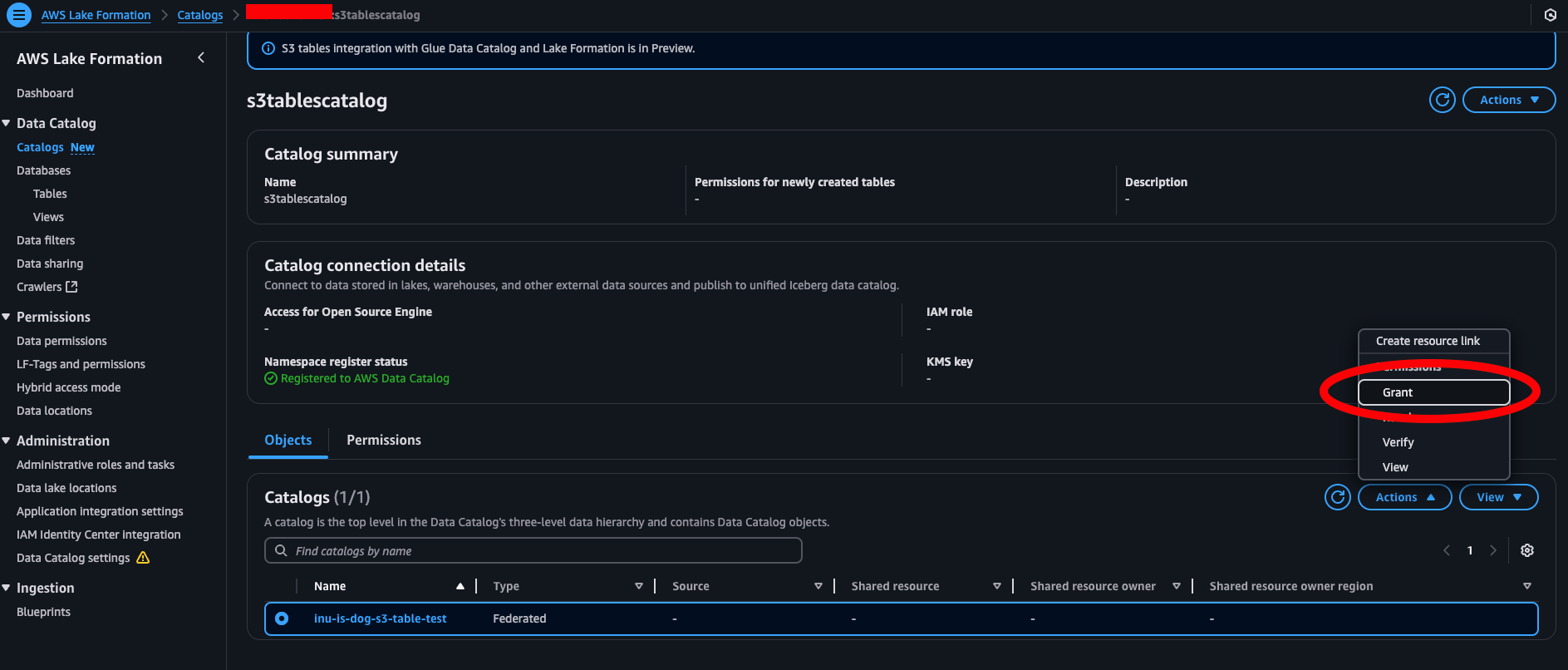Viewport: 1568px width, 670px height.
Task: Open Administrative roles and tasks
Action: pos(96,465)
